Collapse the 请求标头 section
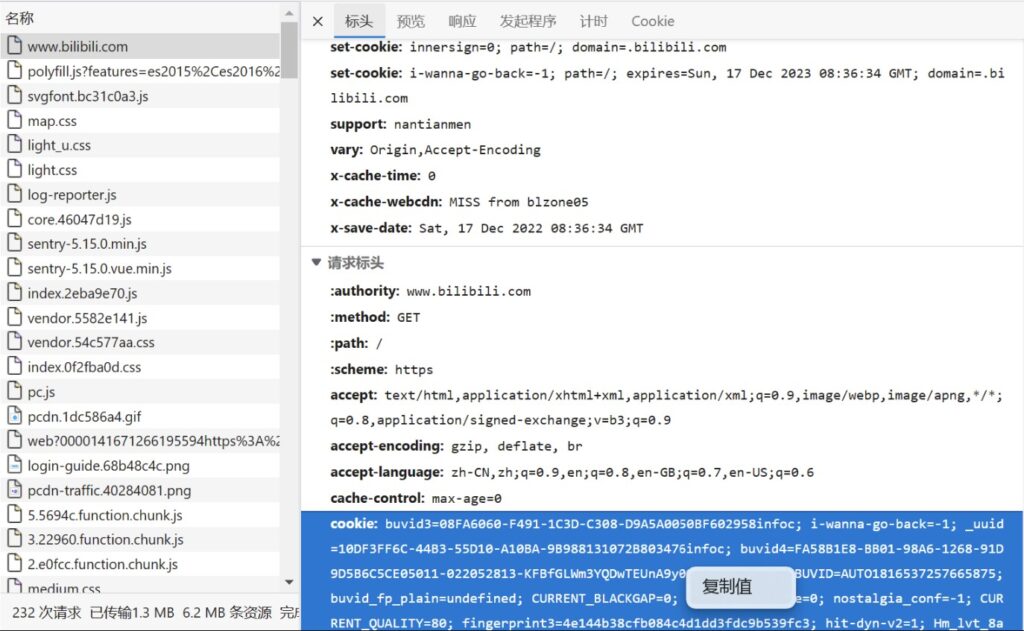 [317, 263]
